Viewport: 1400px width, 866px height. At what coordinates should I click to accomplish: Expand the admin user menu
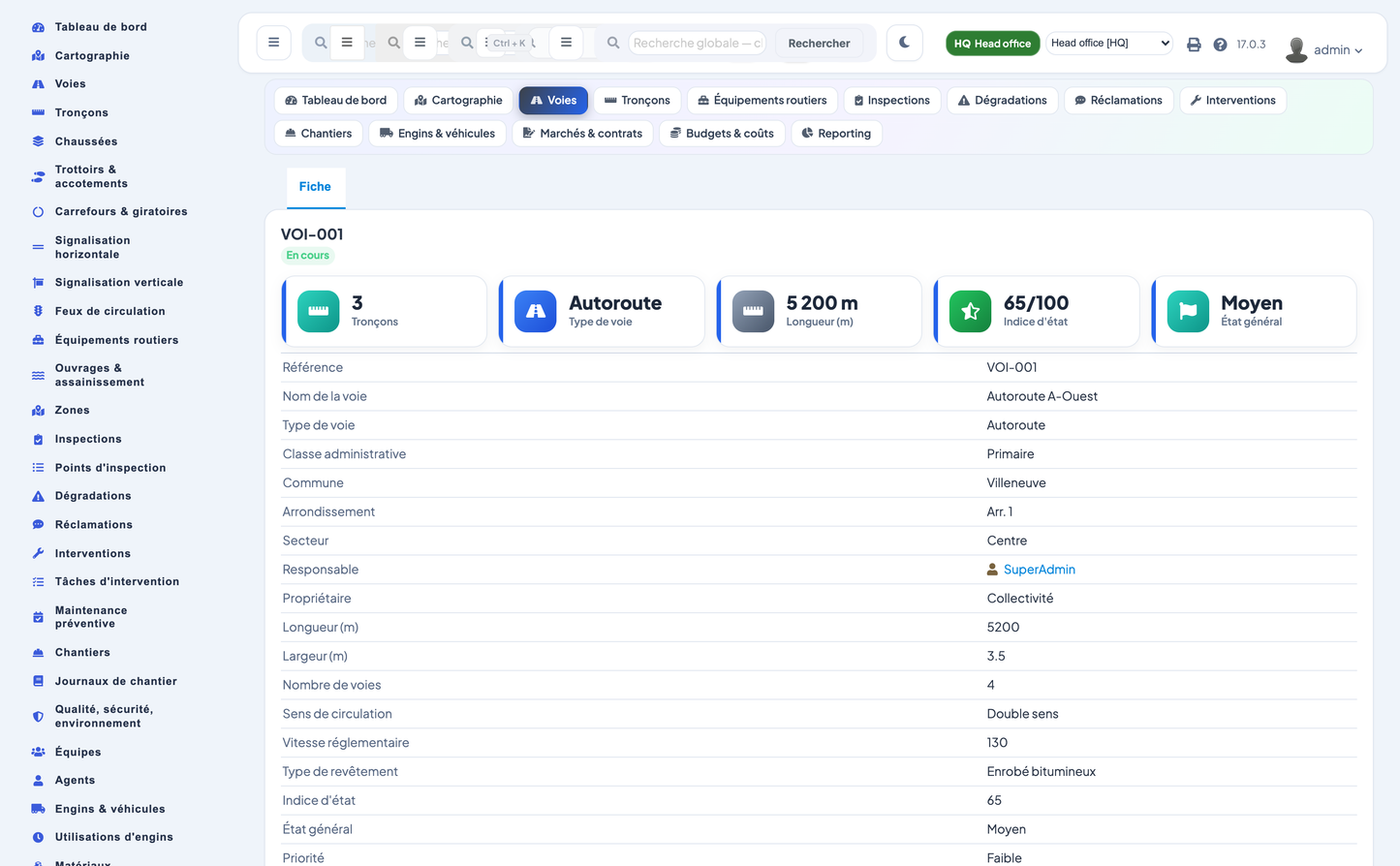[1323, 49]
